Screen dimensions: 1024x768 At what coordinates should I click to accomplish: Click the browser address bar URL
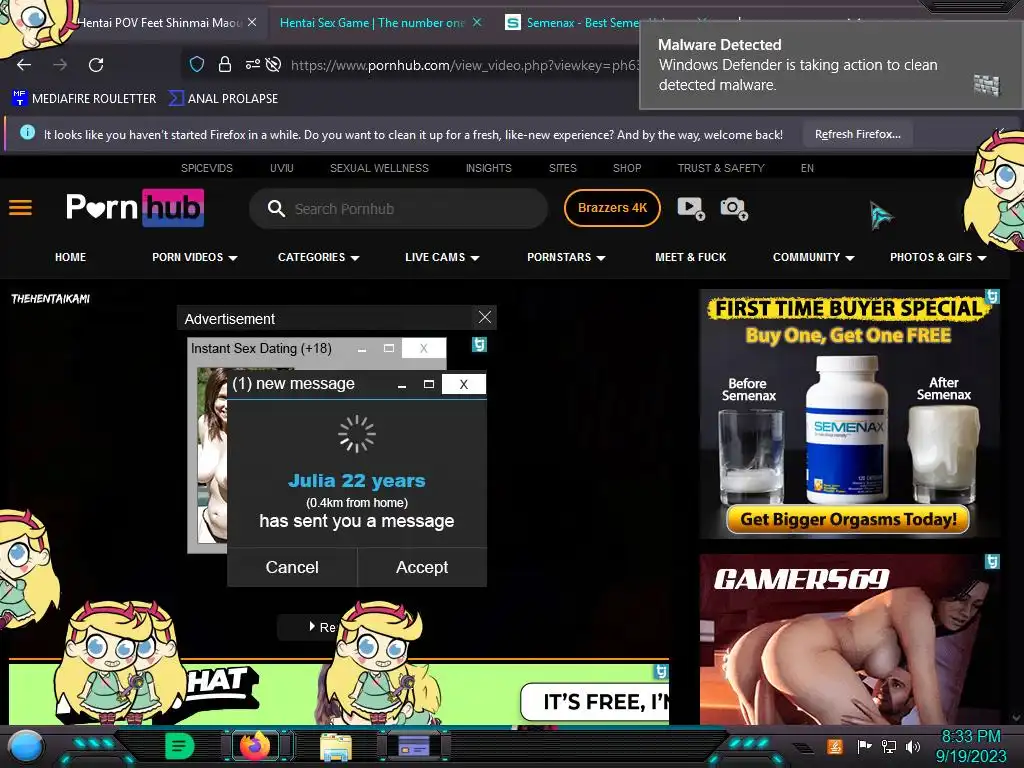pyautogui.click(x=465, y=65)
